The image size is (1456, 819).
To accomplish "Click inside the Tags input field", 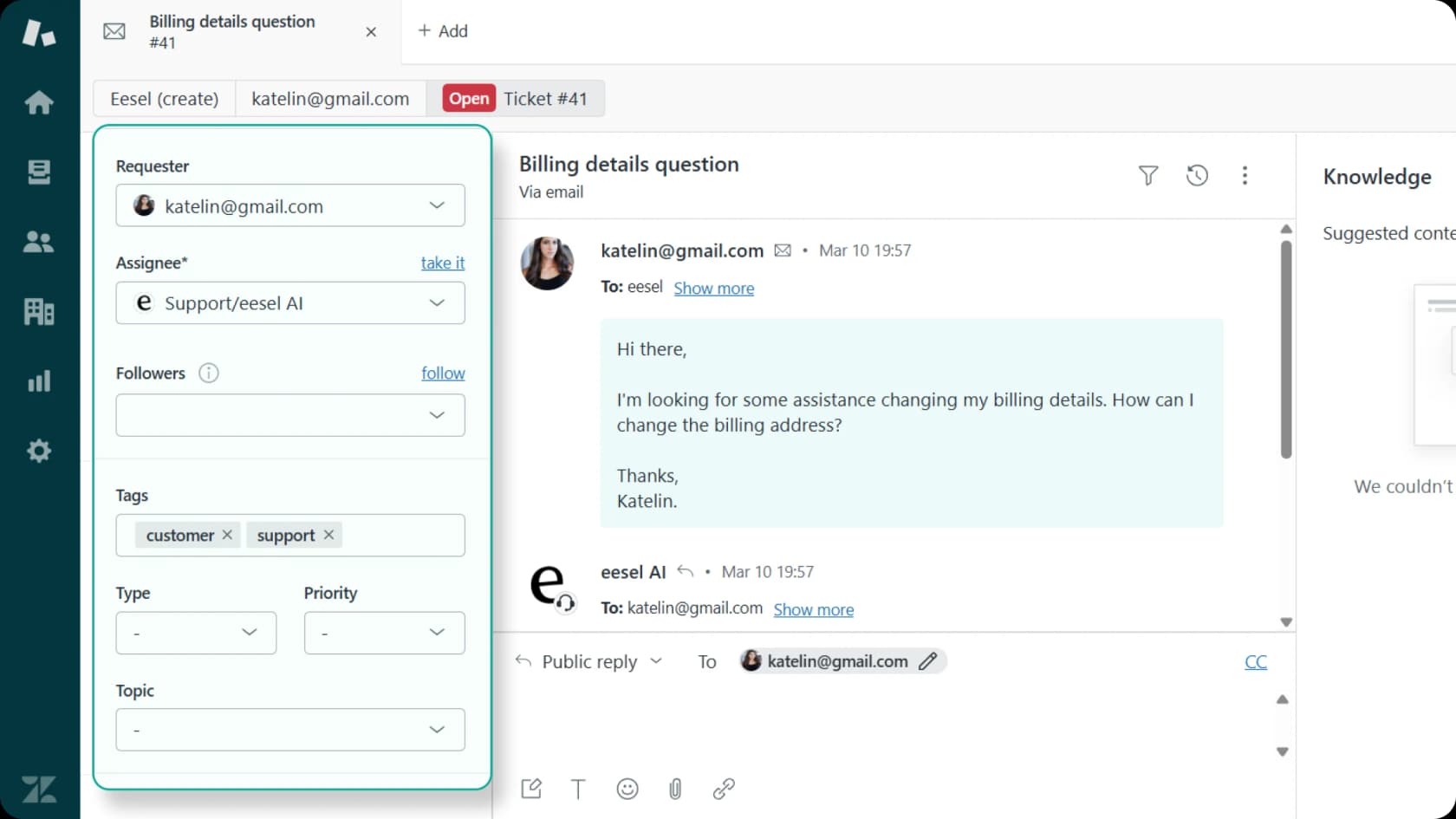I will pos(290,535).
